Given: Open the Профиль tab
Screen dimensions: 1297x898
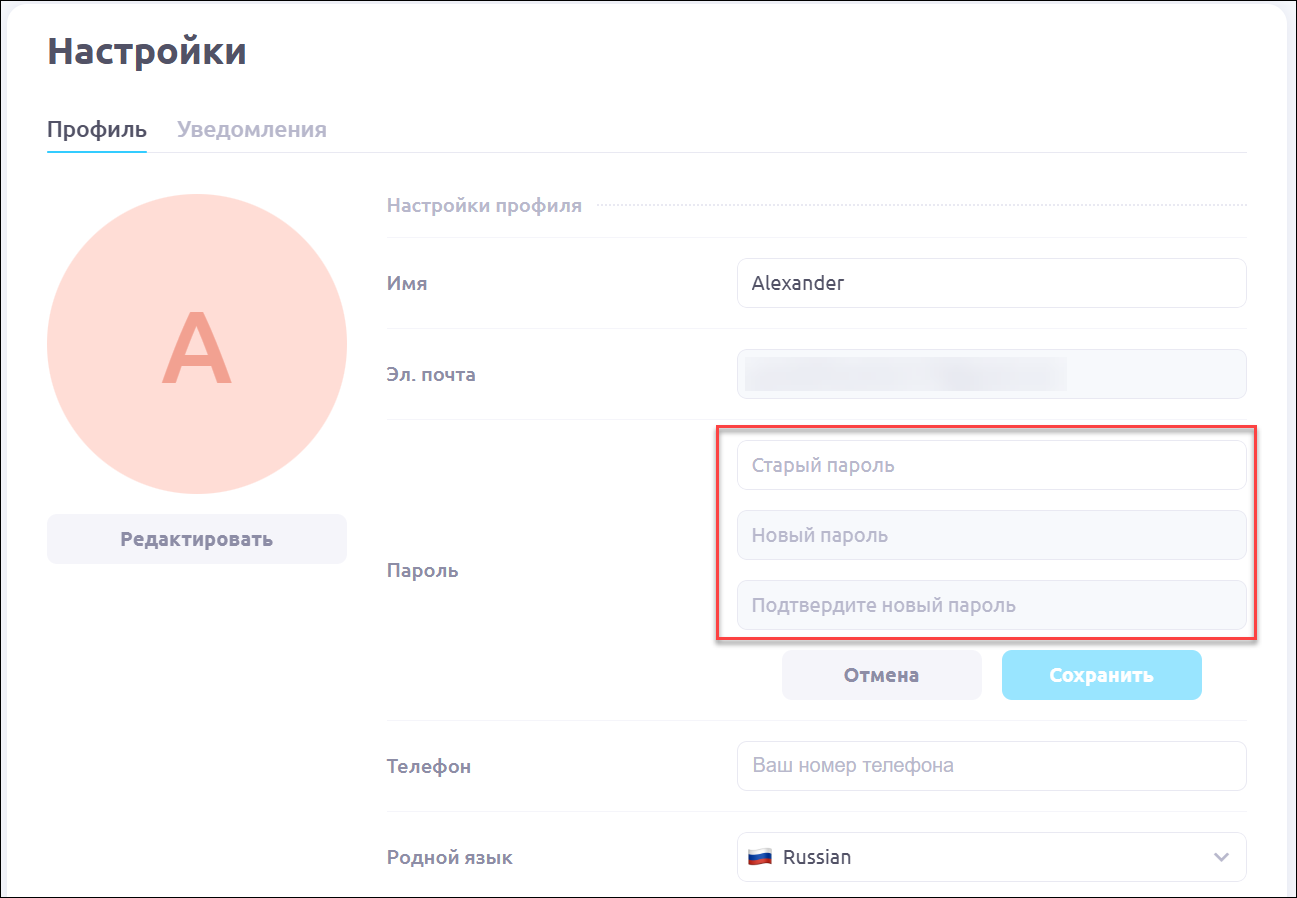Looking at the screenshot, I should click(97, 130).
